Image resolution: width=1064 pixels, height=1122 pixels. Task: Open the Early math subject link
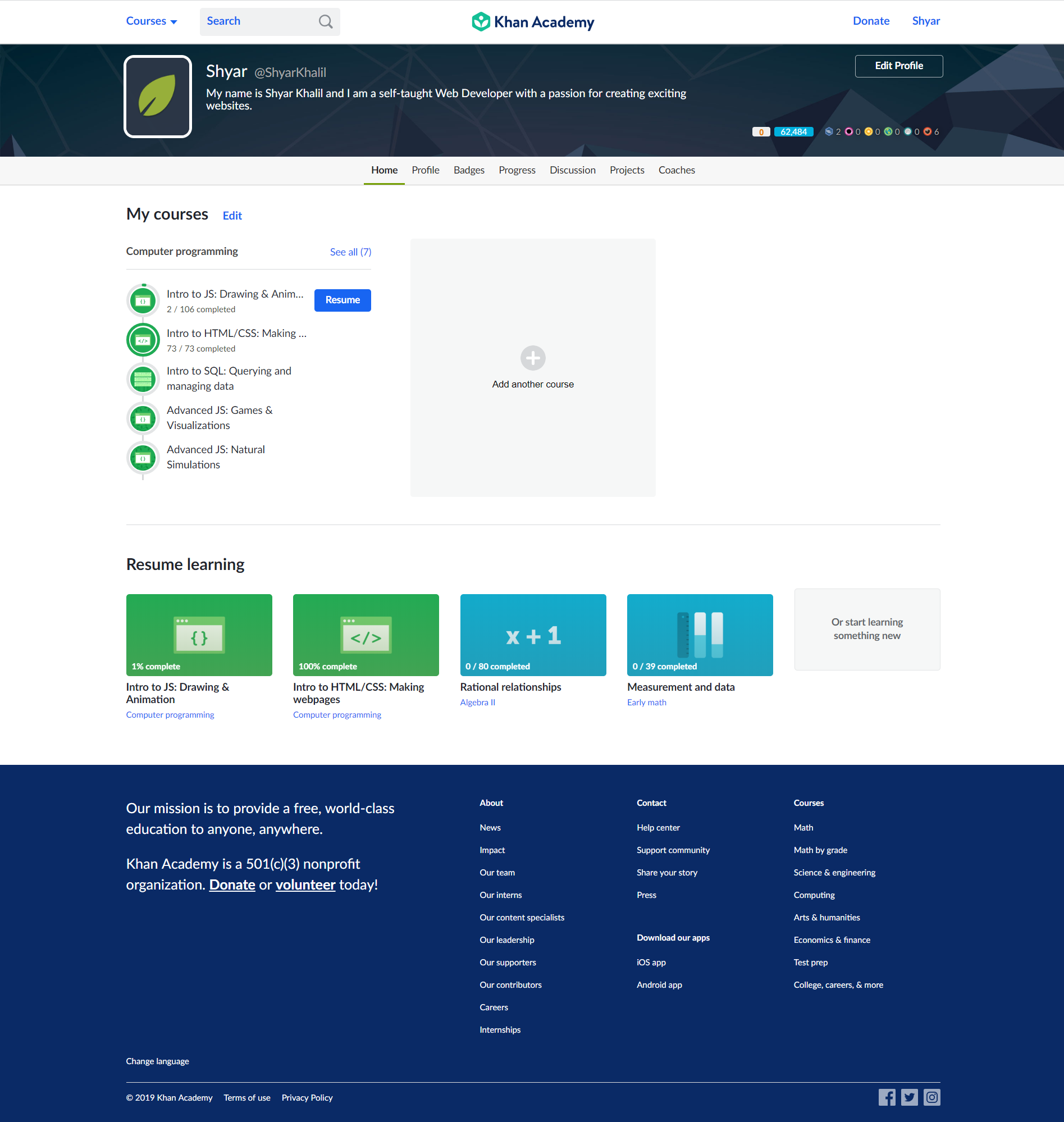647,703
